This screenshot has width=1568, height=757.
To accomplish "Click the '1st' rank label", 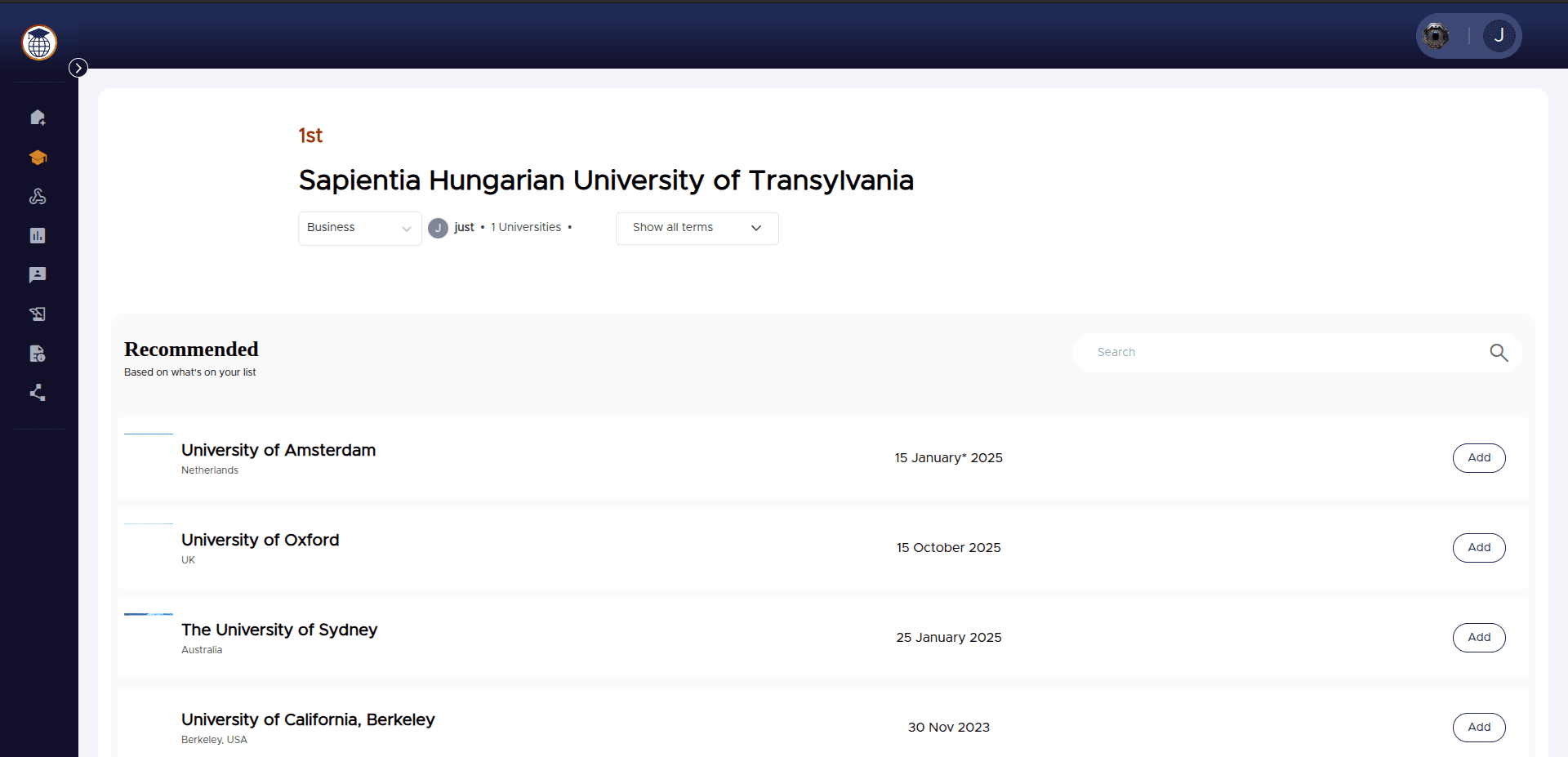I will click(x=310, y=136).
